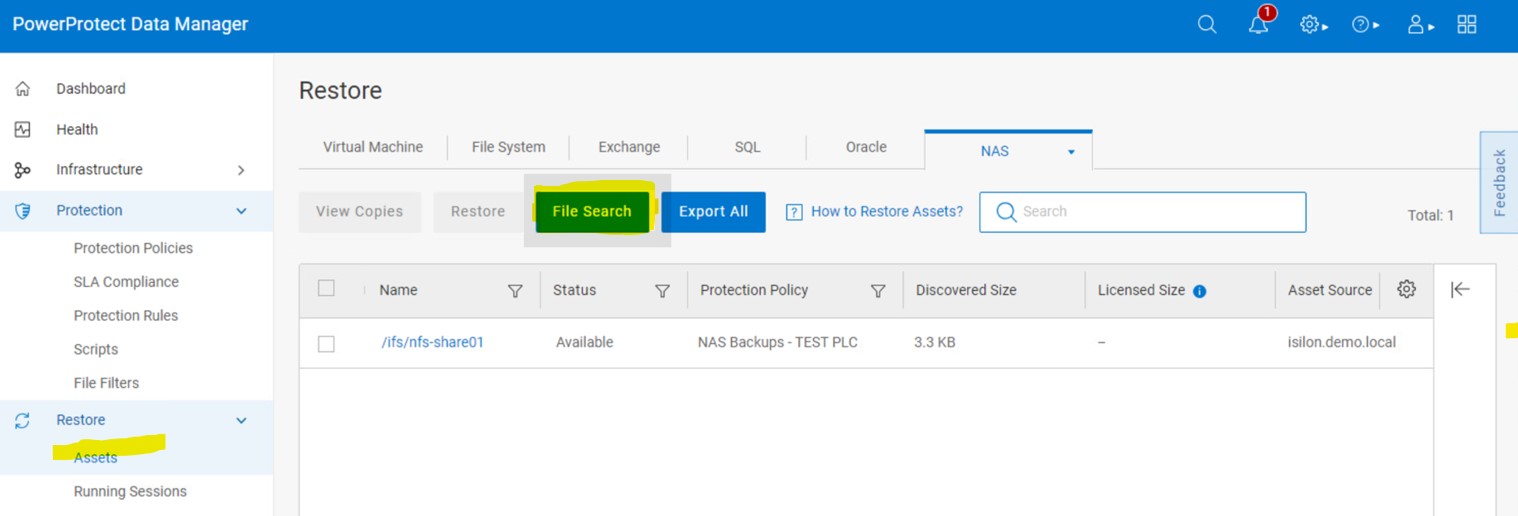
Task: Open SLA Compliance in sidebar
Action: (x=126, y=282)
